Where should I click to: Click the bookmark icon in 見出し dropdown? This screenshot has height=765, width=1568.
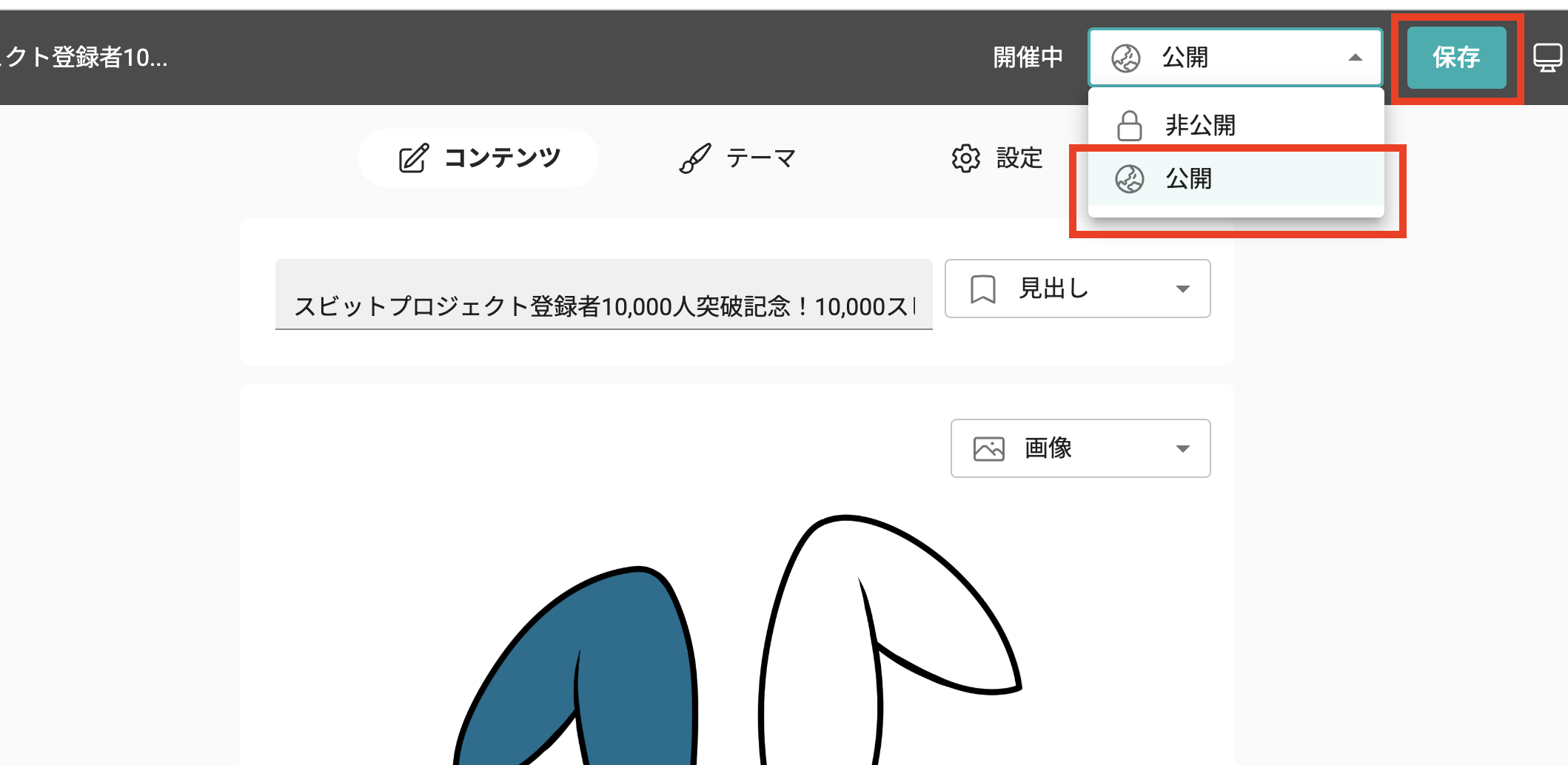pyautogui.click(x=983, y=289)
